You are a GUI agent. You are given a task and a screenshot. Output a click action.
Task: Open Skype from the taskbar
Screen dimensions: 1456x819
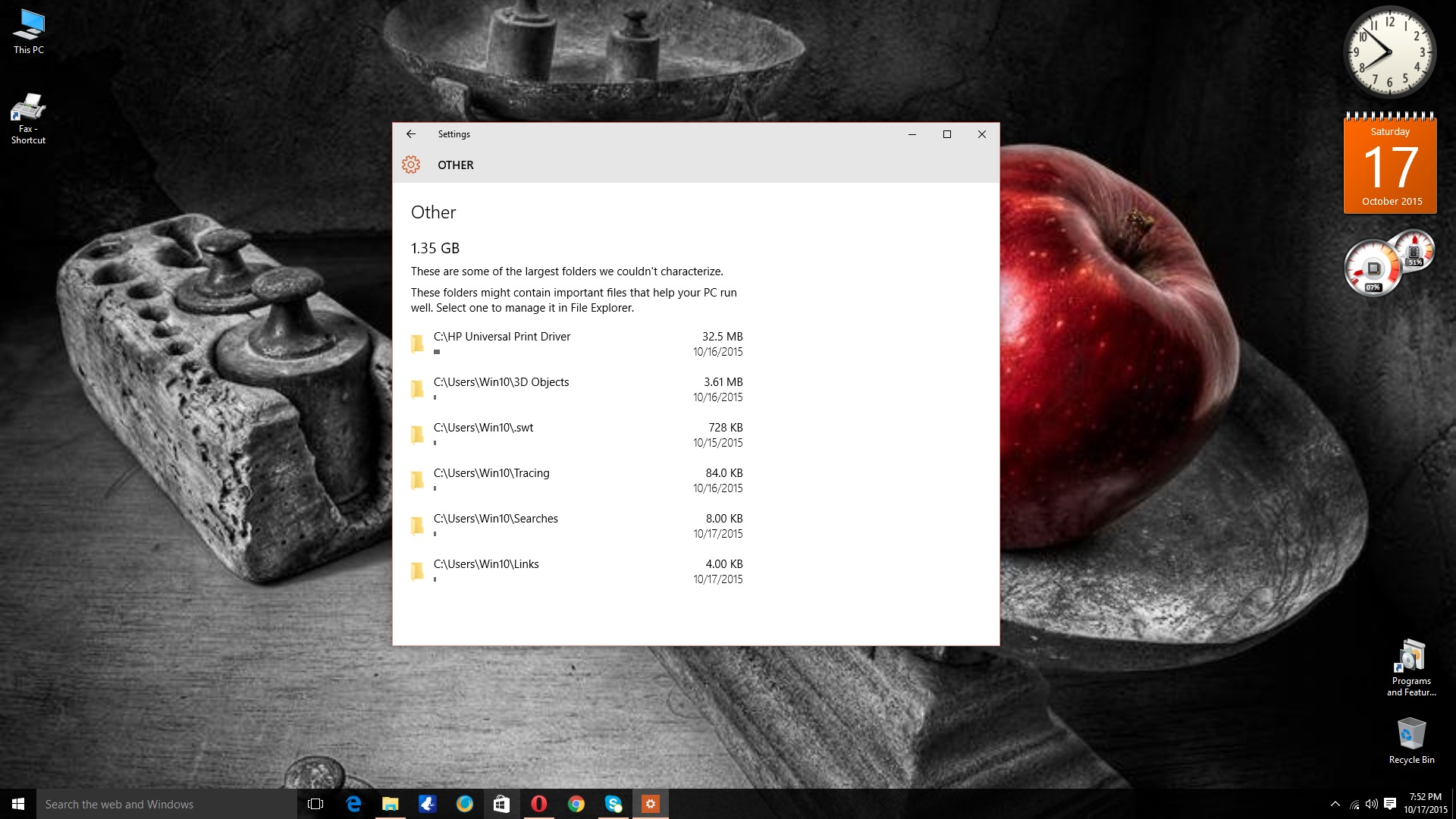613,804
